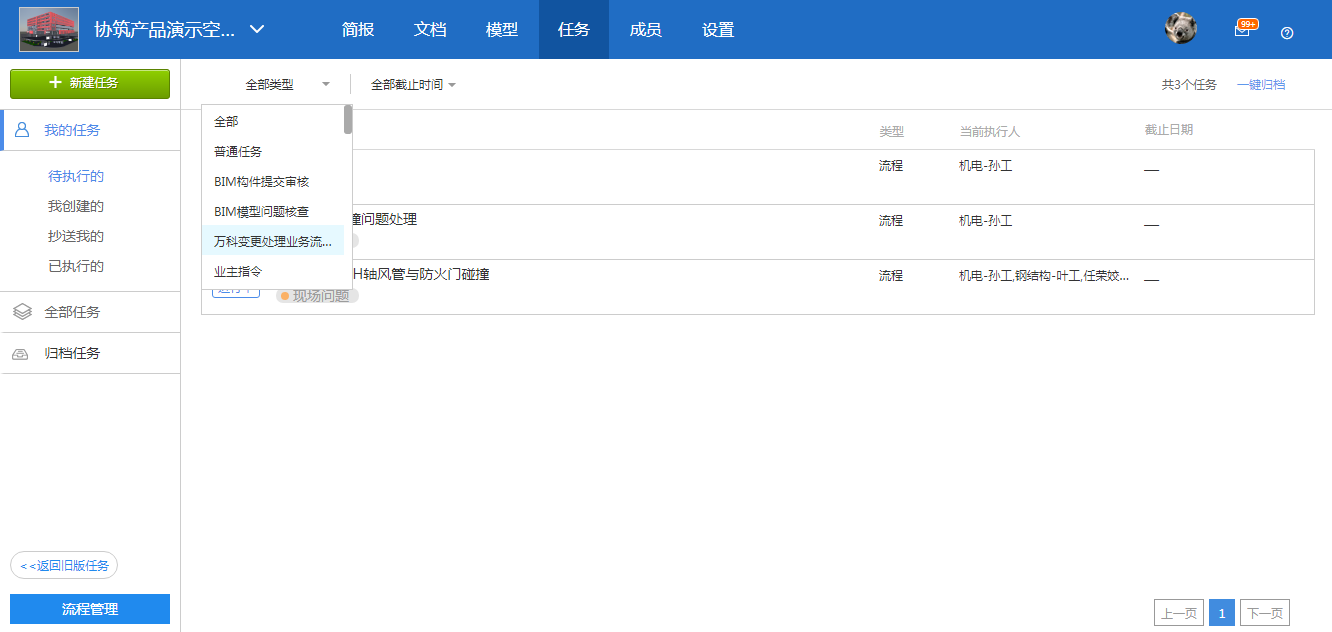Click 返回旧版任务 button
This screenshot has height=632, width=1332.
coord(64,565)
